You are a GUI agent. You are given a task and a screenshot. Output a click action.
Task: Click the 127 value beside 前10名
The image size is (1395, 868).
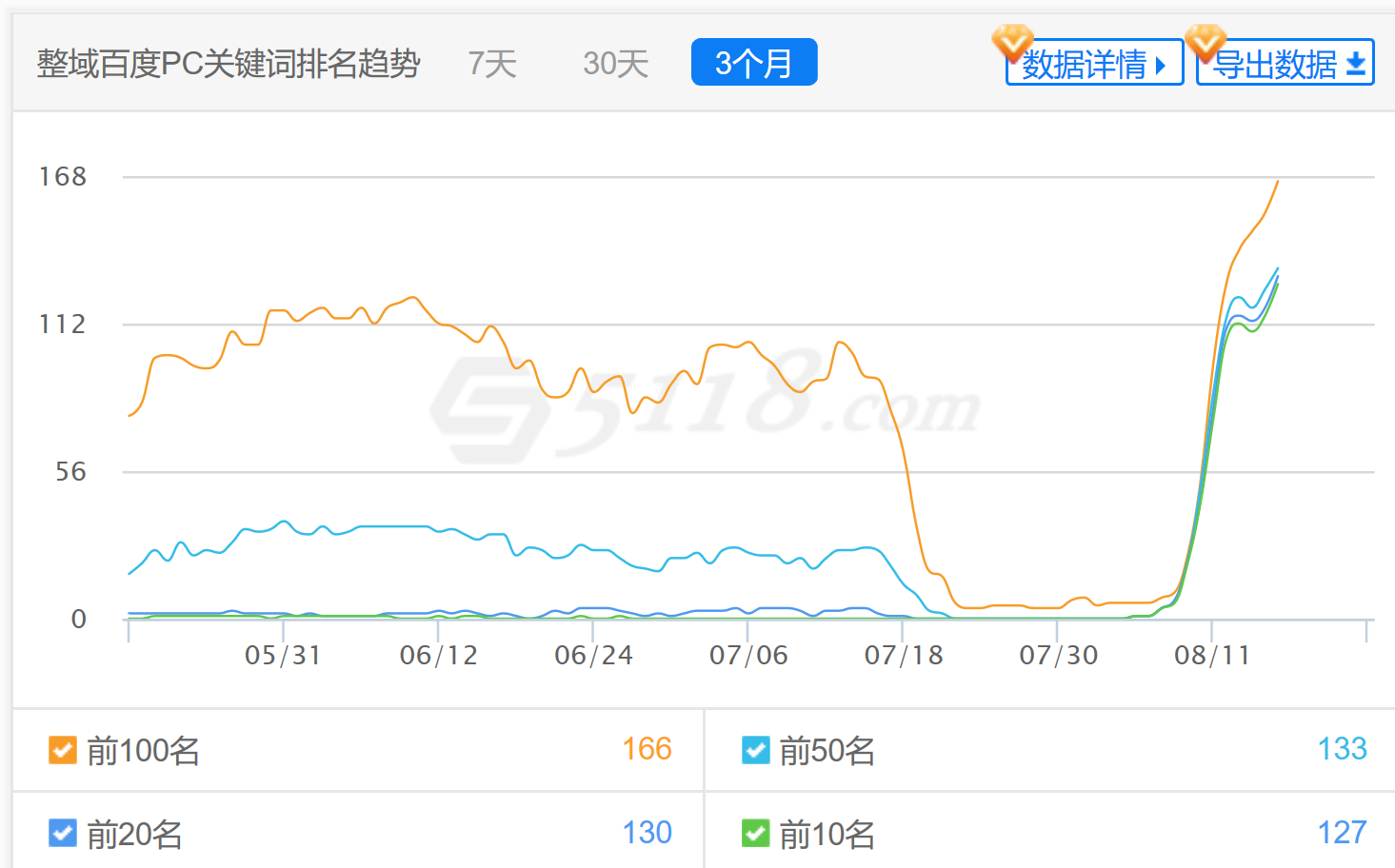(x=1342, y=833)
